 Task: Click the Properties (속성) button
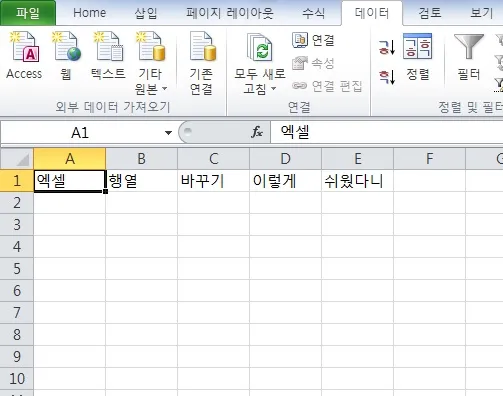click(x=313, y=63)
